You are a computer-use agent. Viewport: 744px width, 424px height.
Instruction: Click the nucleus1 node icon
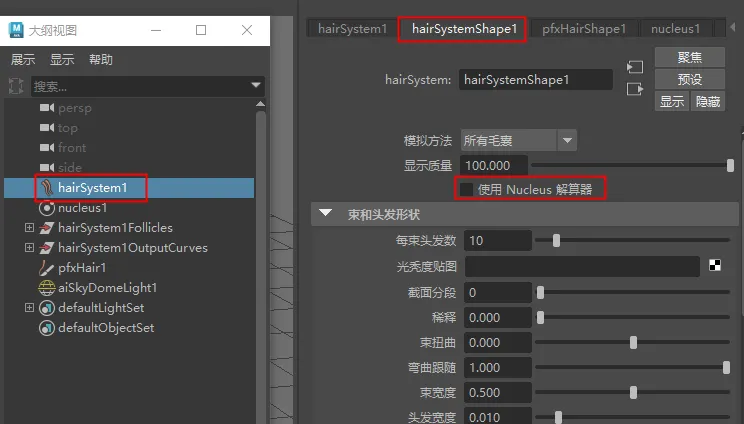pos(46,208)
